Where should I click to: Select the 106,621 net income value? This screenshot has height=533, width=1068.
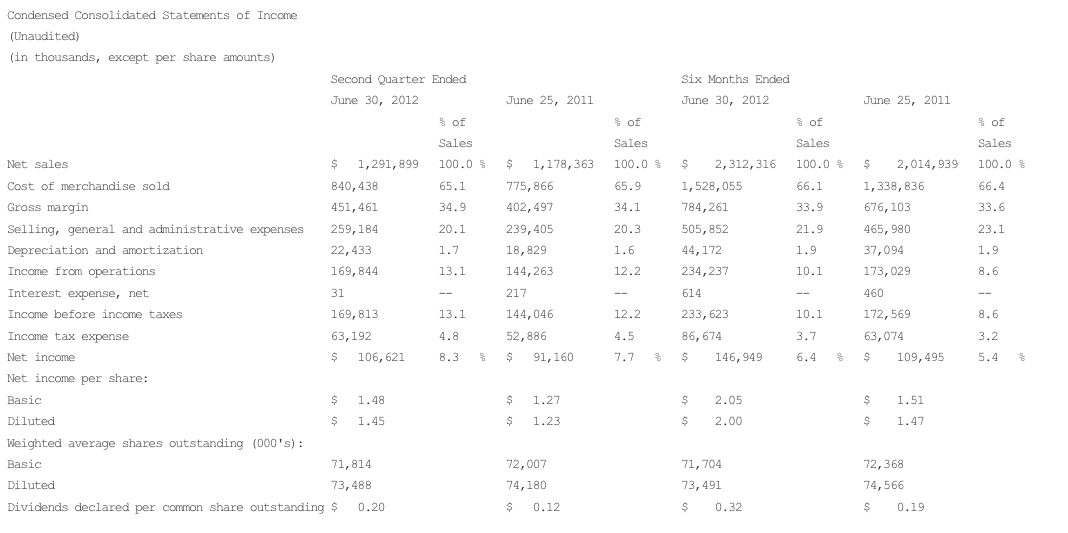379,357
